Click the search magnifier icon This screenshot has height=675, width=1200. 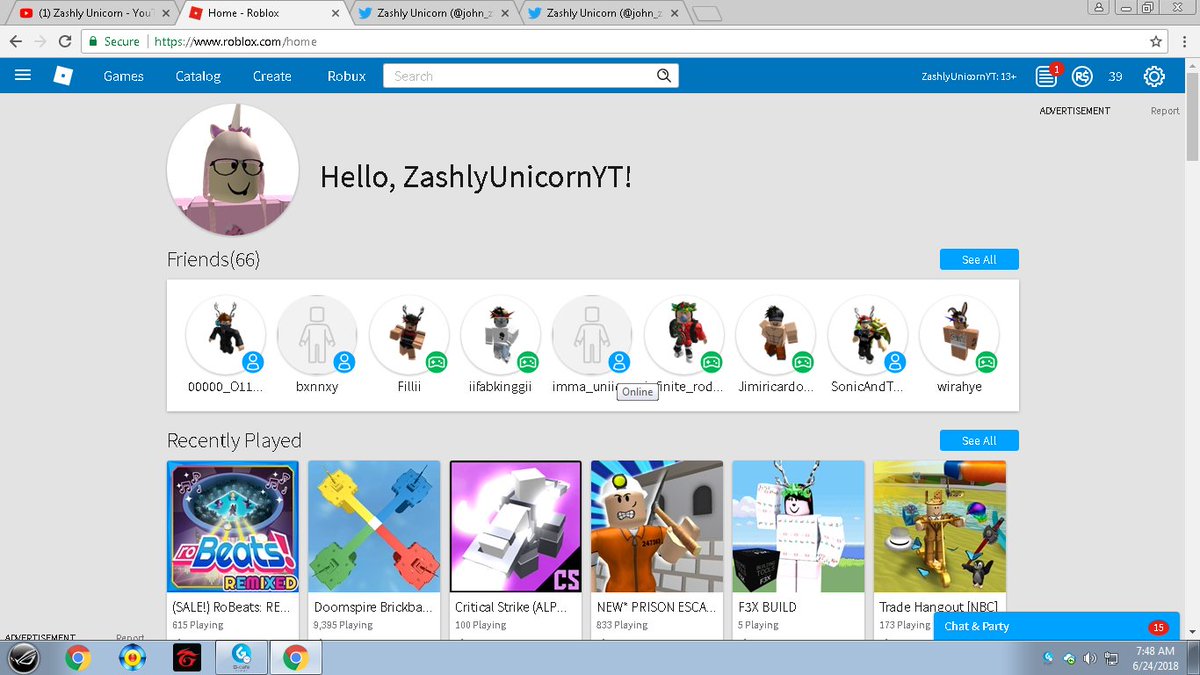pyautogui.click(x=663, y=76)
